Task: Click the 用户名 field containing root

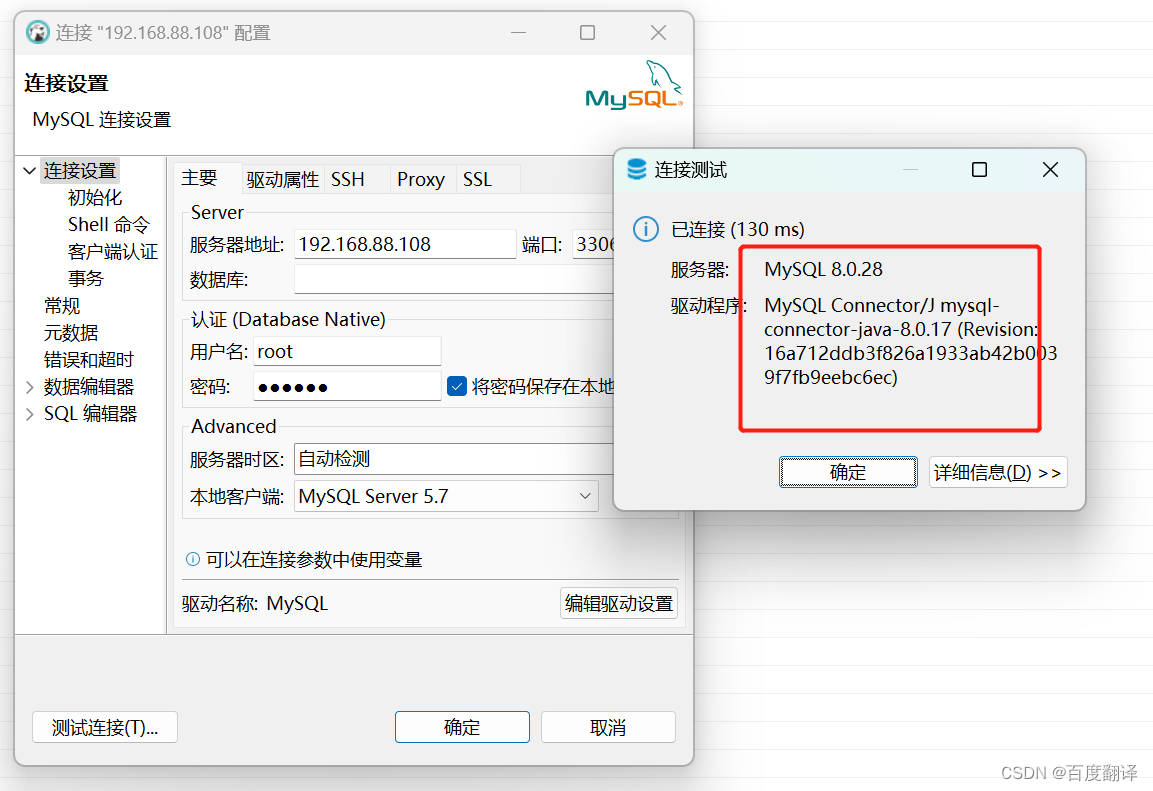Action: tap(347, 351)
